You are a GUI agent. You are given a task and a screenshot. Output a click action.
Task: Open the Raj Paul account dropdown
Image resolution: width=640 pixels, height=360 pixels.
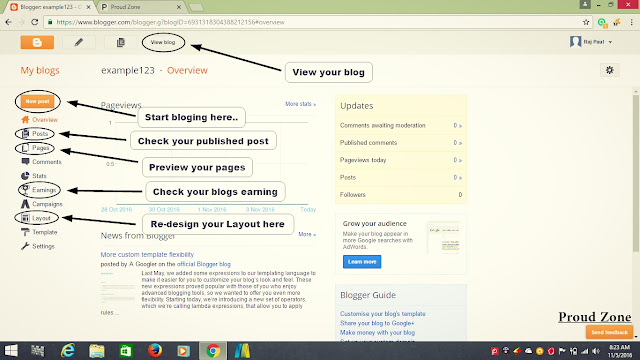coord(591,42)
